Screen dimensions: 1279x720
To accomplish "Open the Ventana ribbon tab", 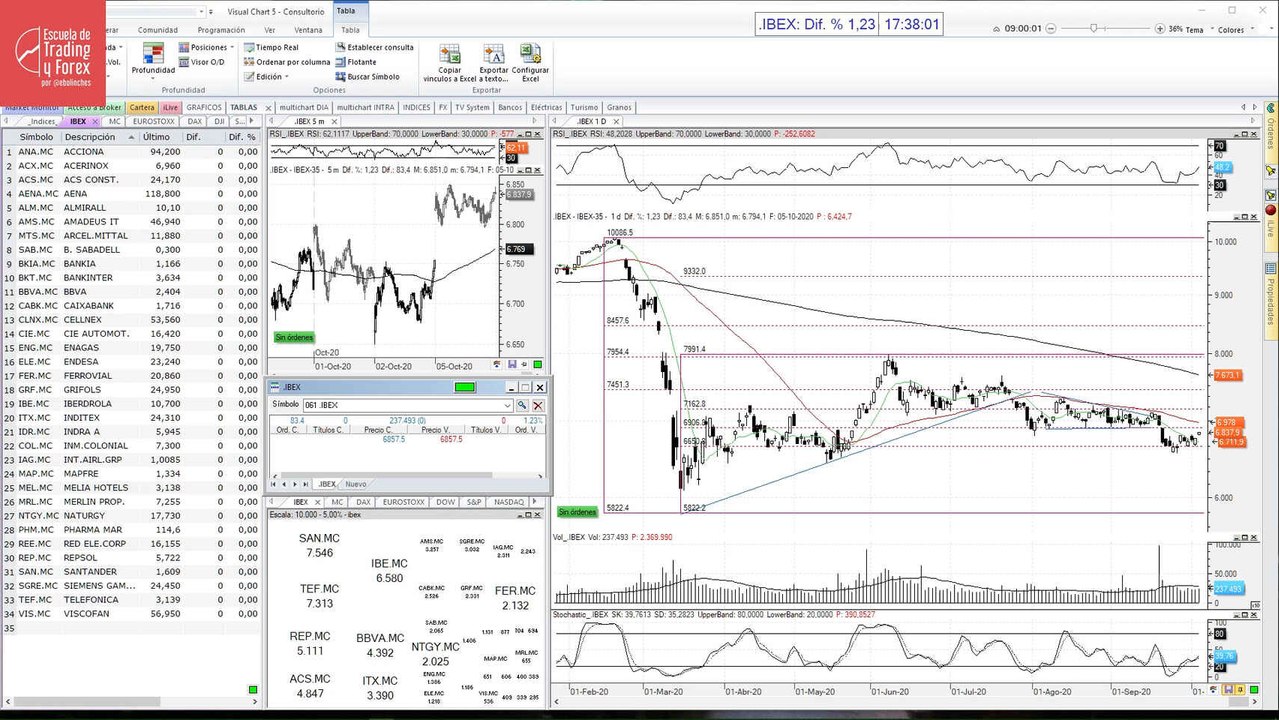I will pos(308,30).
